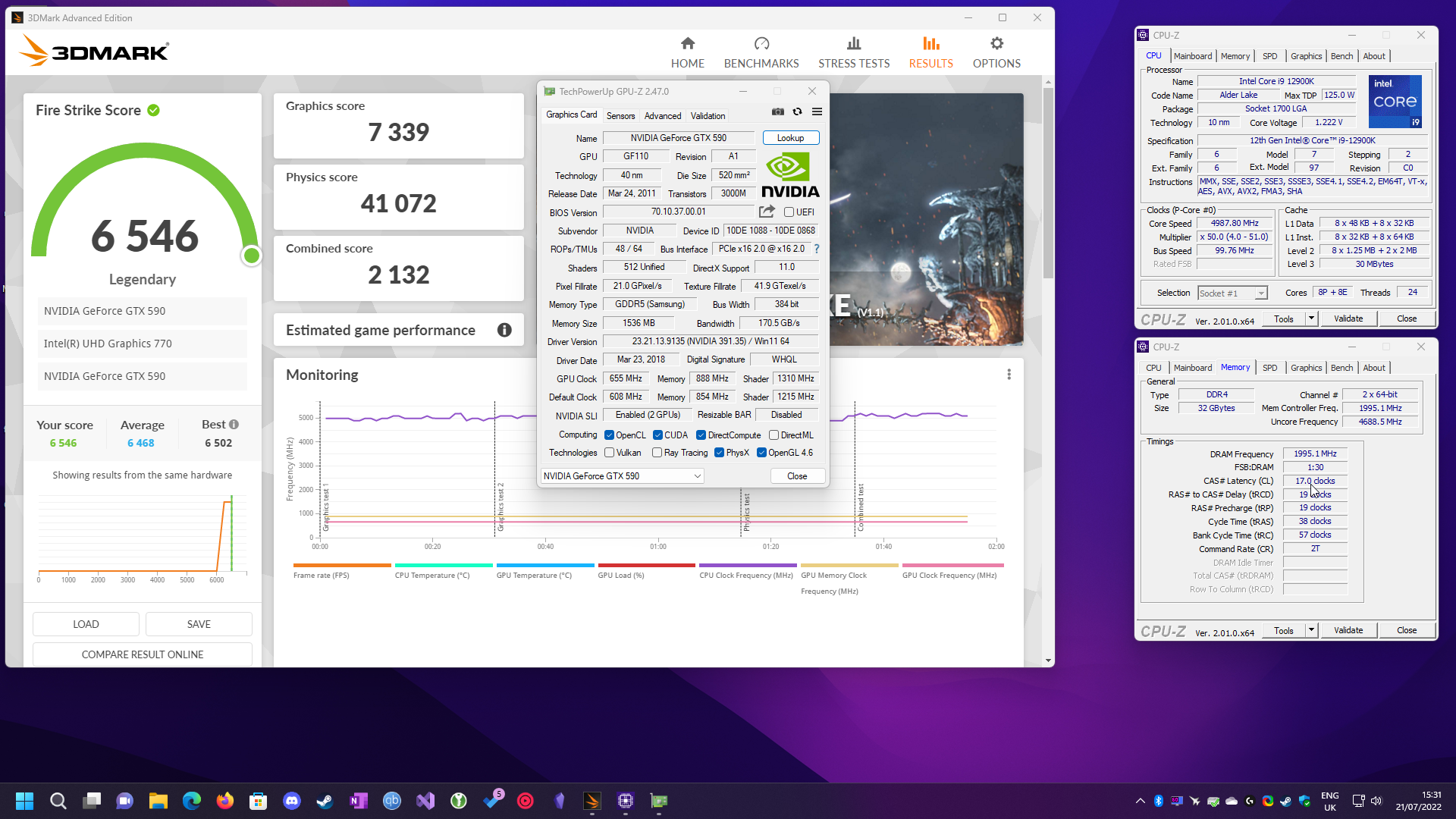Viewport: 1456px width, 819px height.
Task: Open the OPTIONS gear in 3DMark
Action: 996,52
